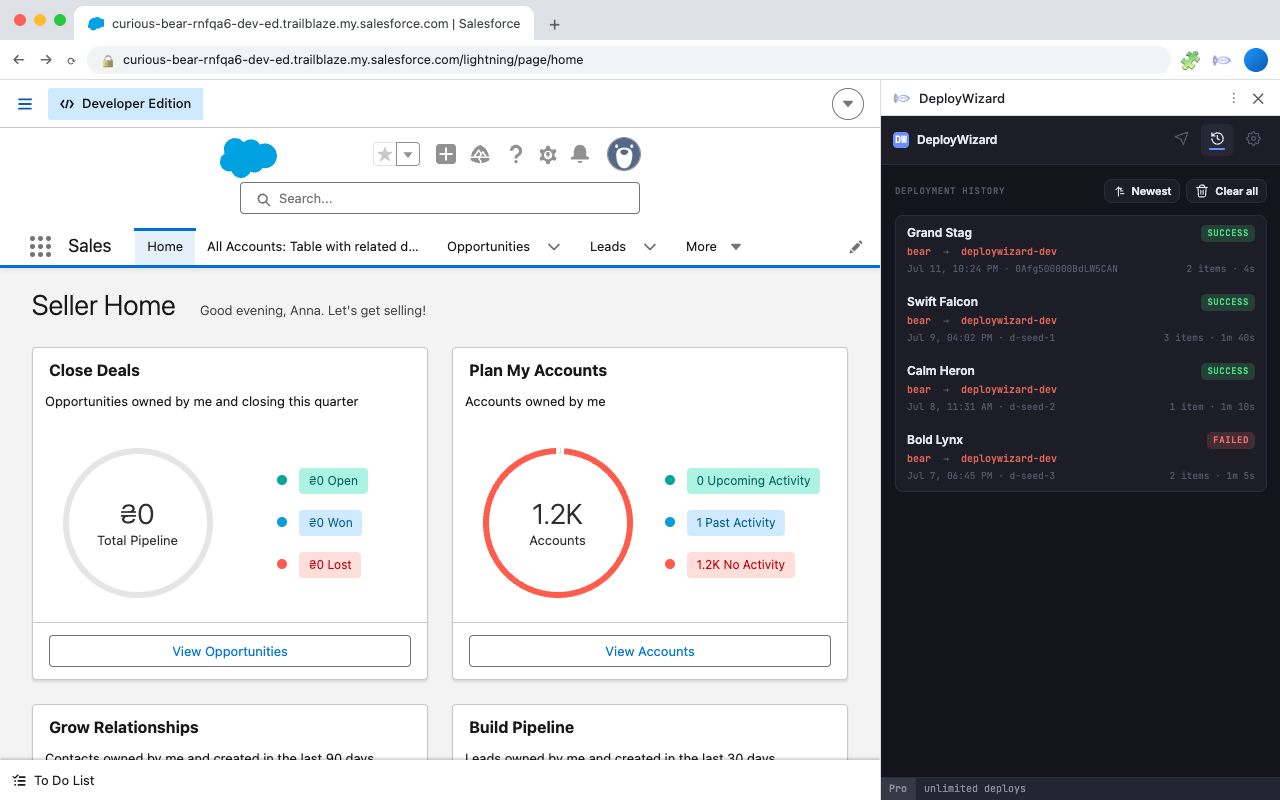Screen dimensions: 1280x800
Task: Click the 1.2K No Activity badge
Action: coord(741,565)
